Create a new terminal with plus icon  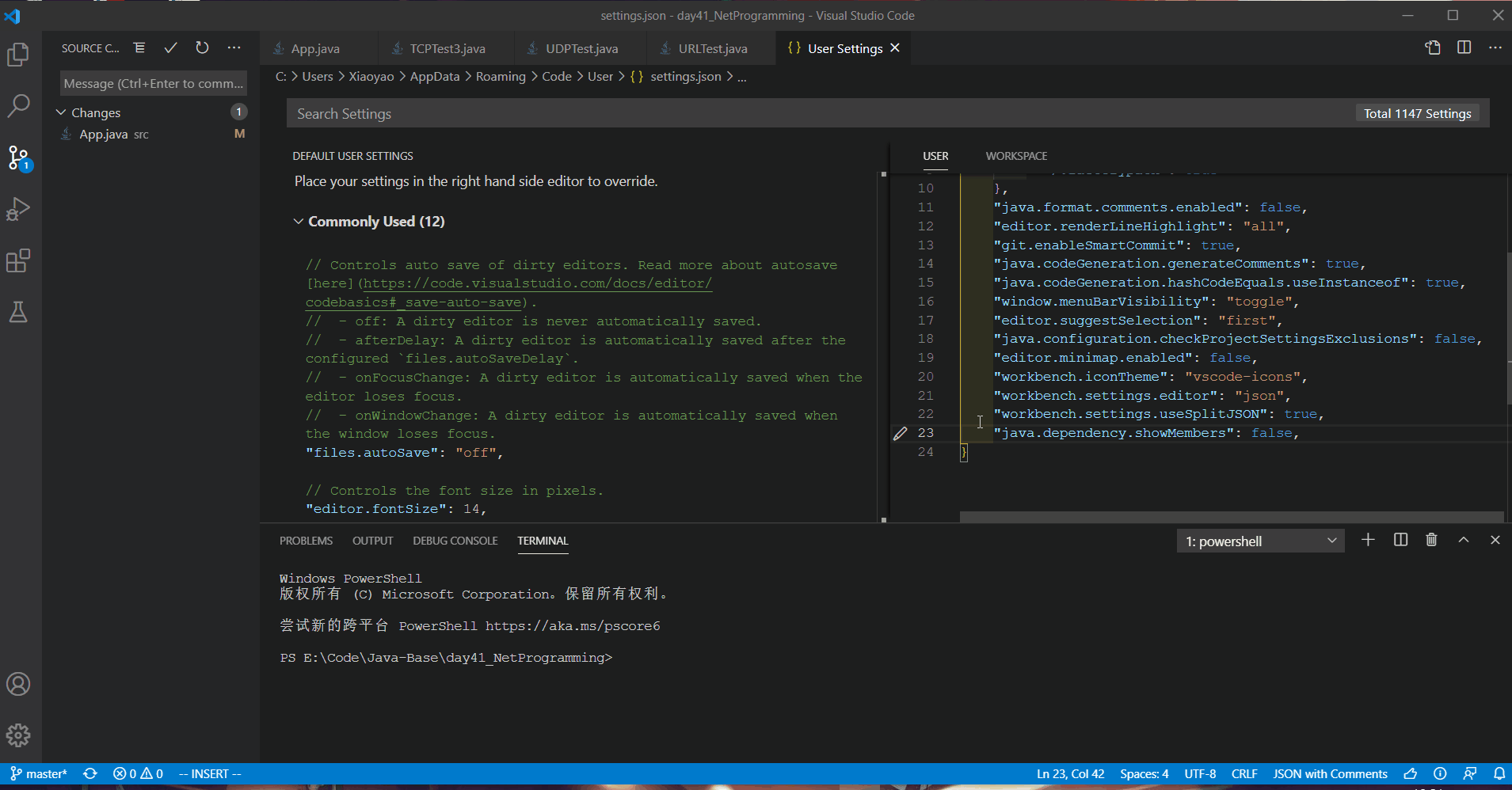(x=1368, y=540)
